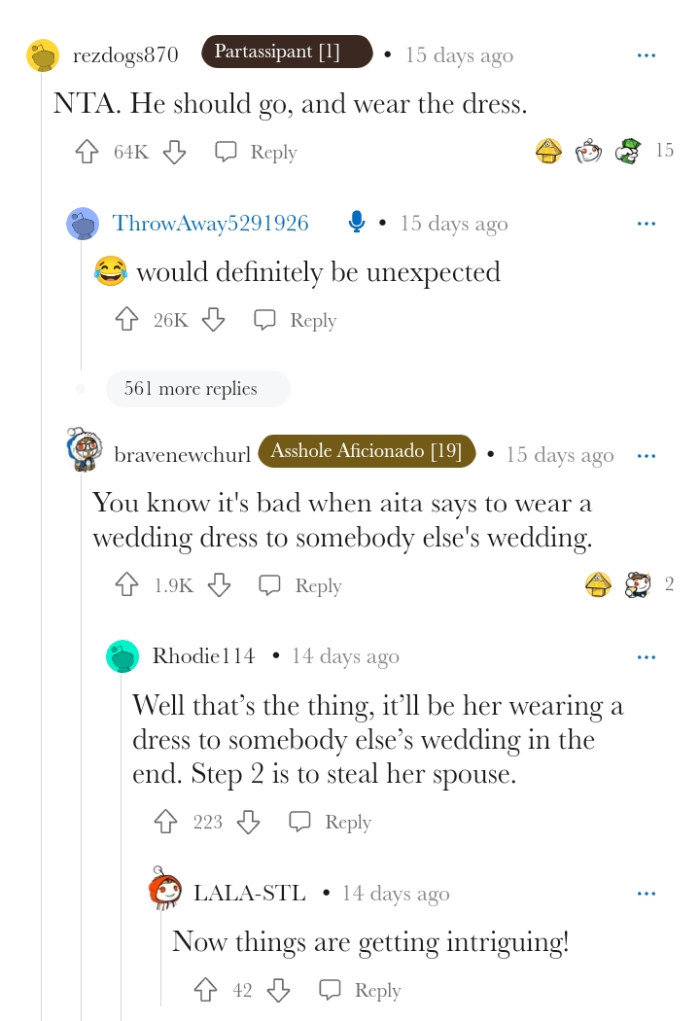The width and height of the screenshot is (700, 1021).
Task: Upvote rezdogs870's NTA comment
Action: 88,152
